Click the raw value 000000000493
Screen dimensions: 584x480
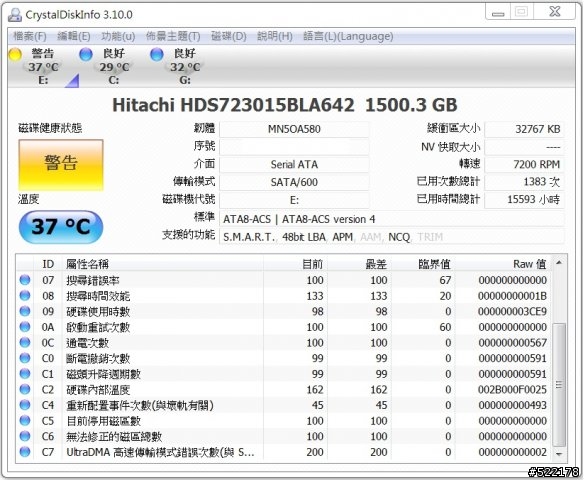tap(512, 405)
